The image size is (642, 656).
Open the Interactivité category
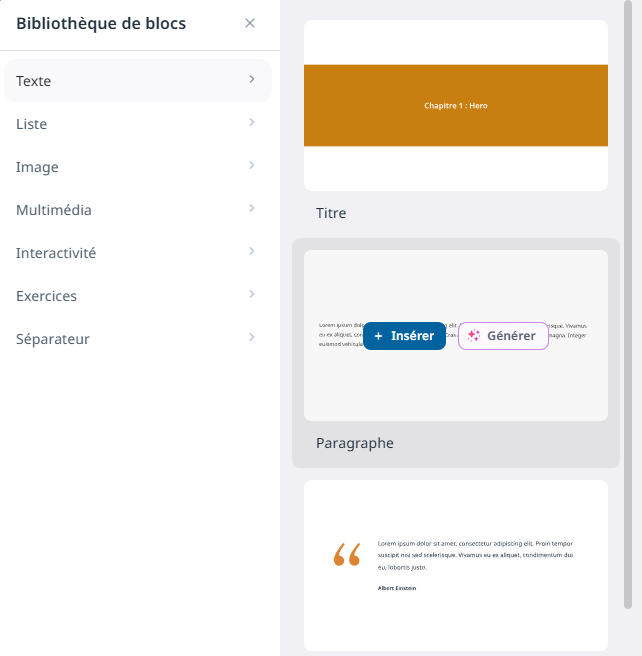tap(138, 253)
